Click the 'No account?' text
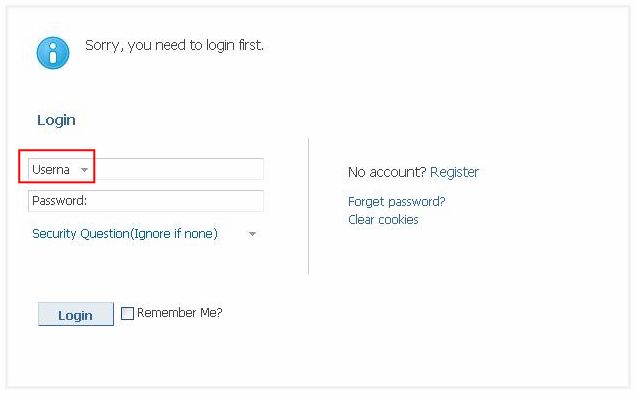This screenshot has width=636, height=397. pos(387,172)
